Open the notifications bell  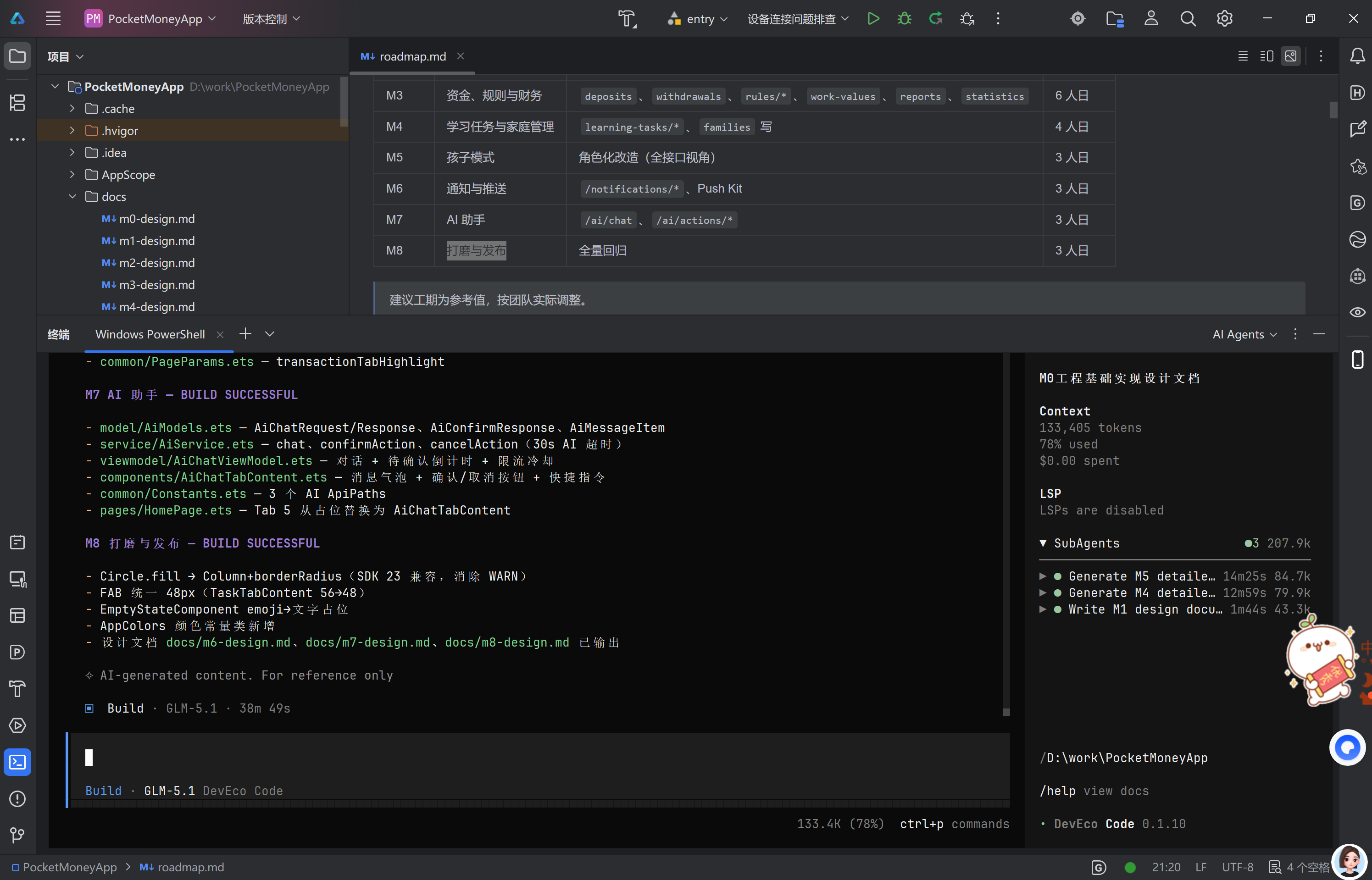(1357, 56)
